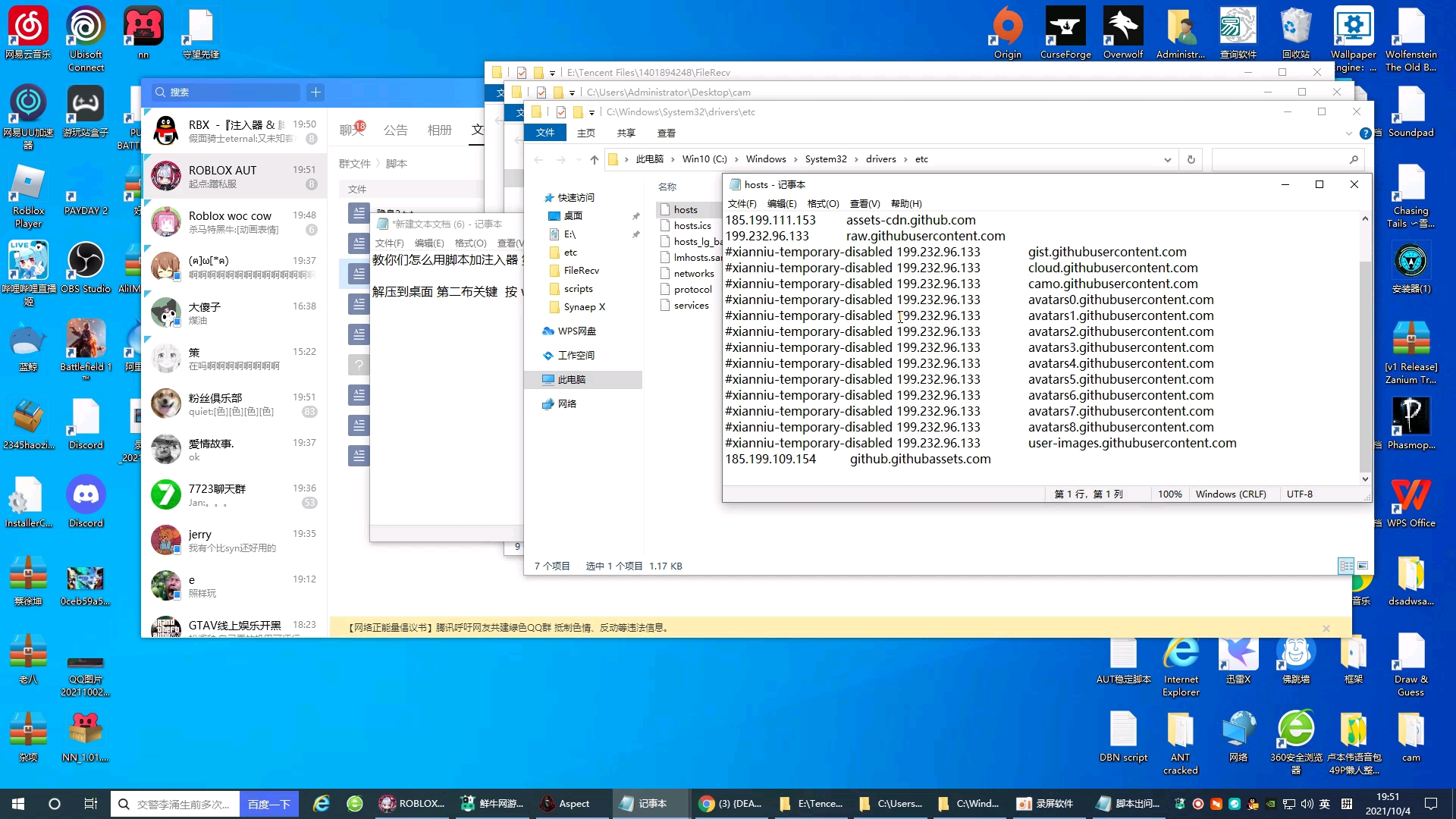Viewport: 1456px width, 819px height.
Task: Select the hosts.ics file in Explorer
Action: tap(692, 226)
